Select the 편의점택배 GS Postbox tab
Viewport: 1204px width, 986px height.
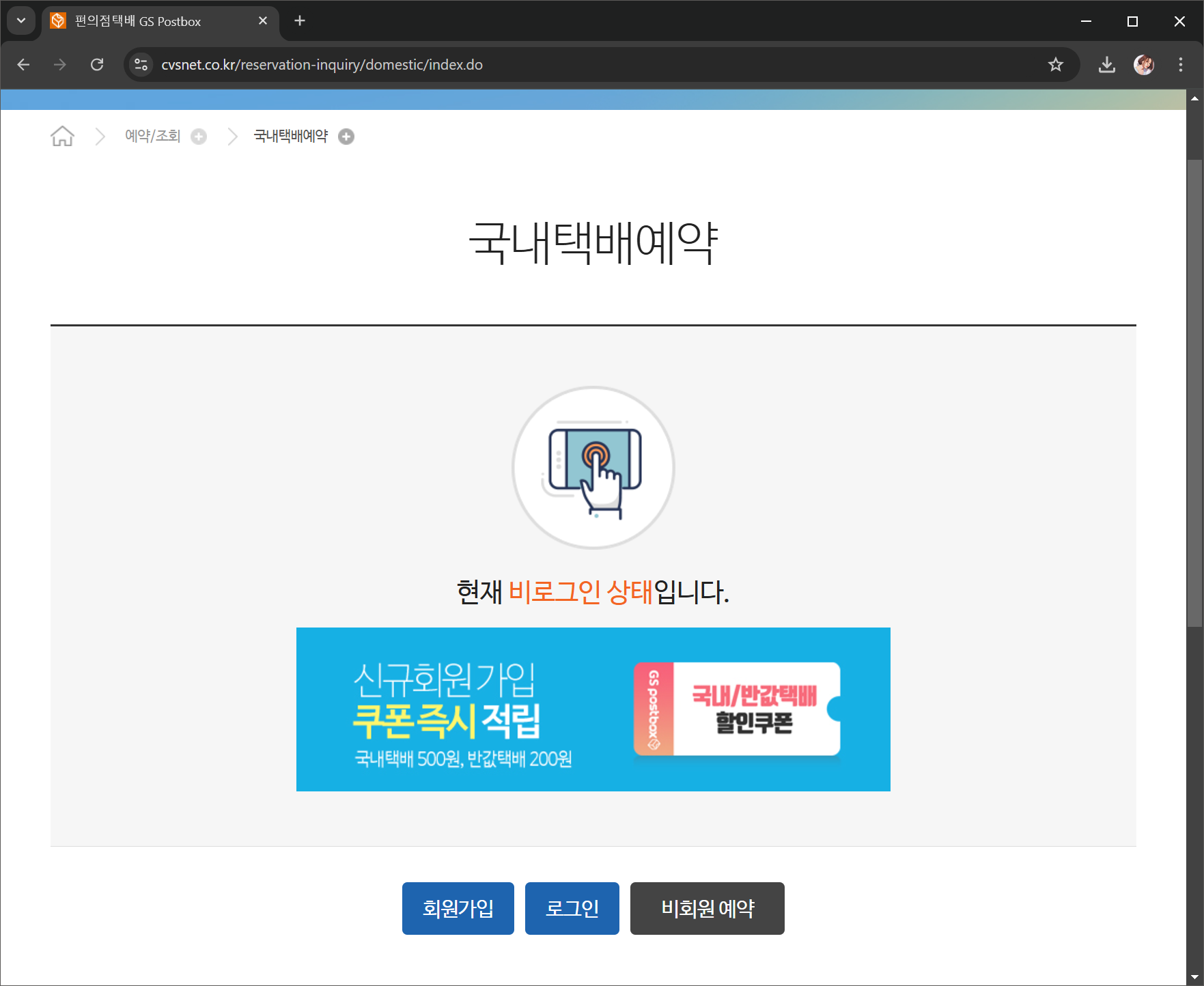click(160, 21)
